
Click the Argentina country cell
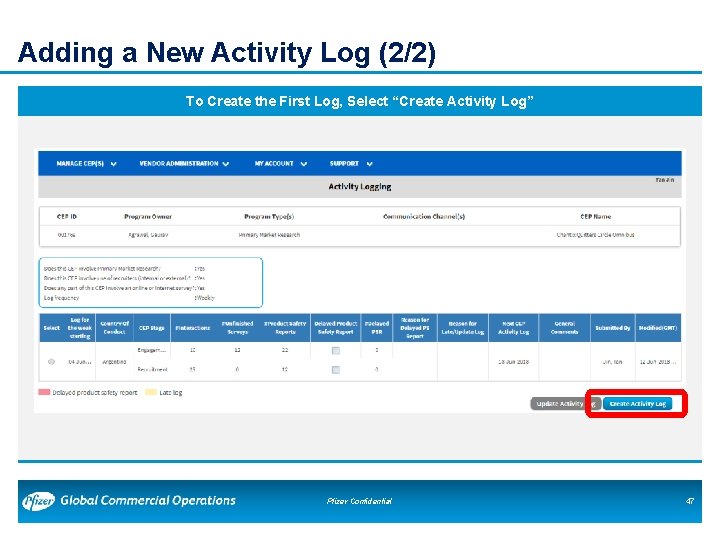point(114,362)
